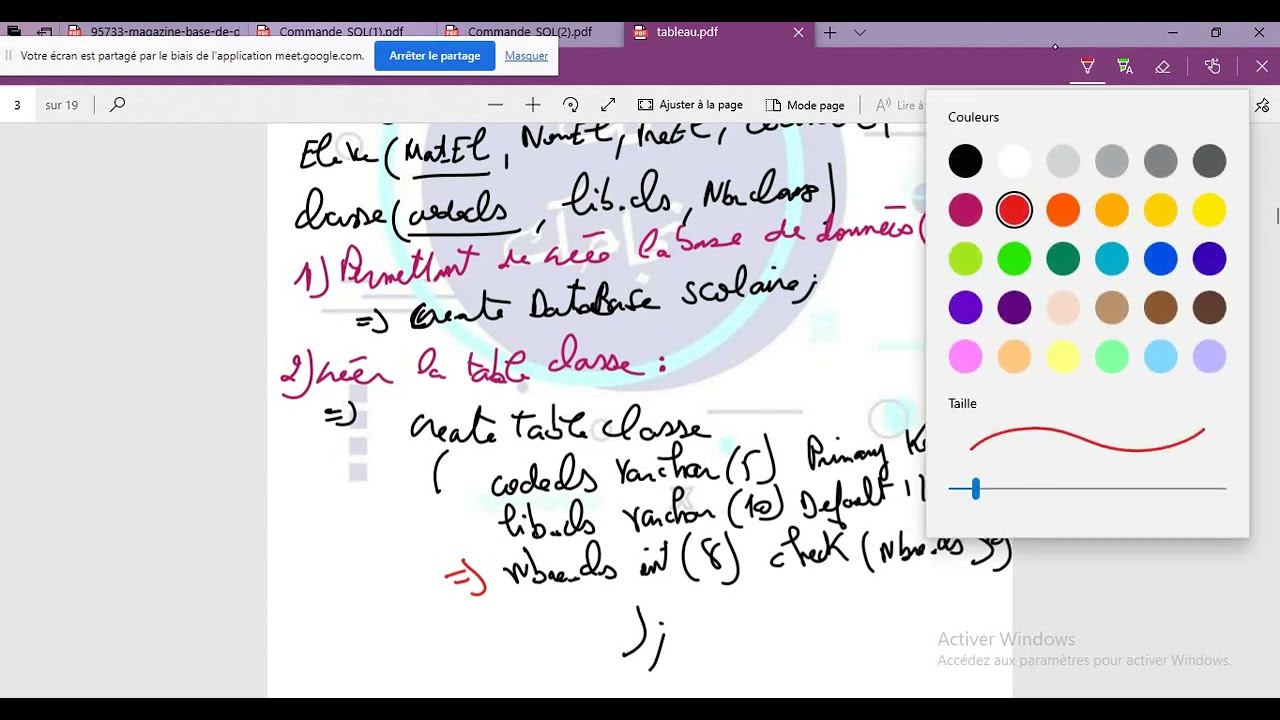Pin the PDF toolbar
This screenshot has width=1280, height=720.
[1262, 104]
